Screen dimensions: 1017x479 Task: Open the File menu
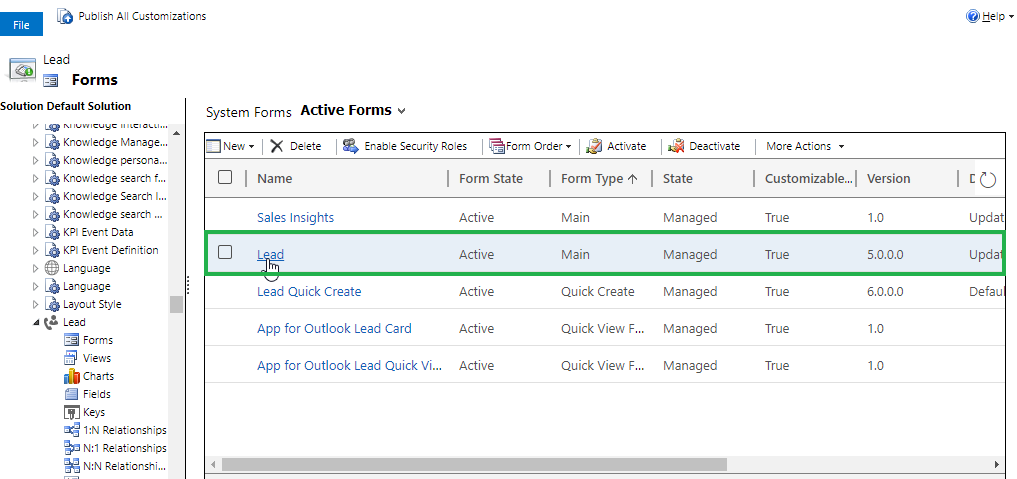(21, 25)
